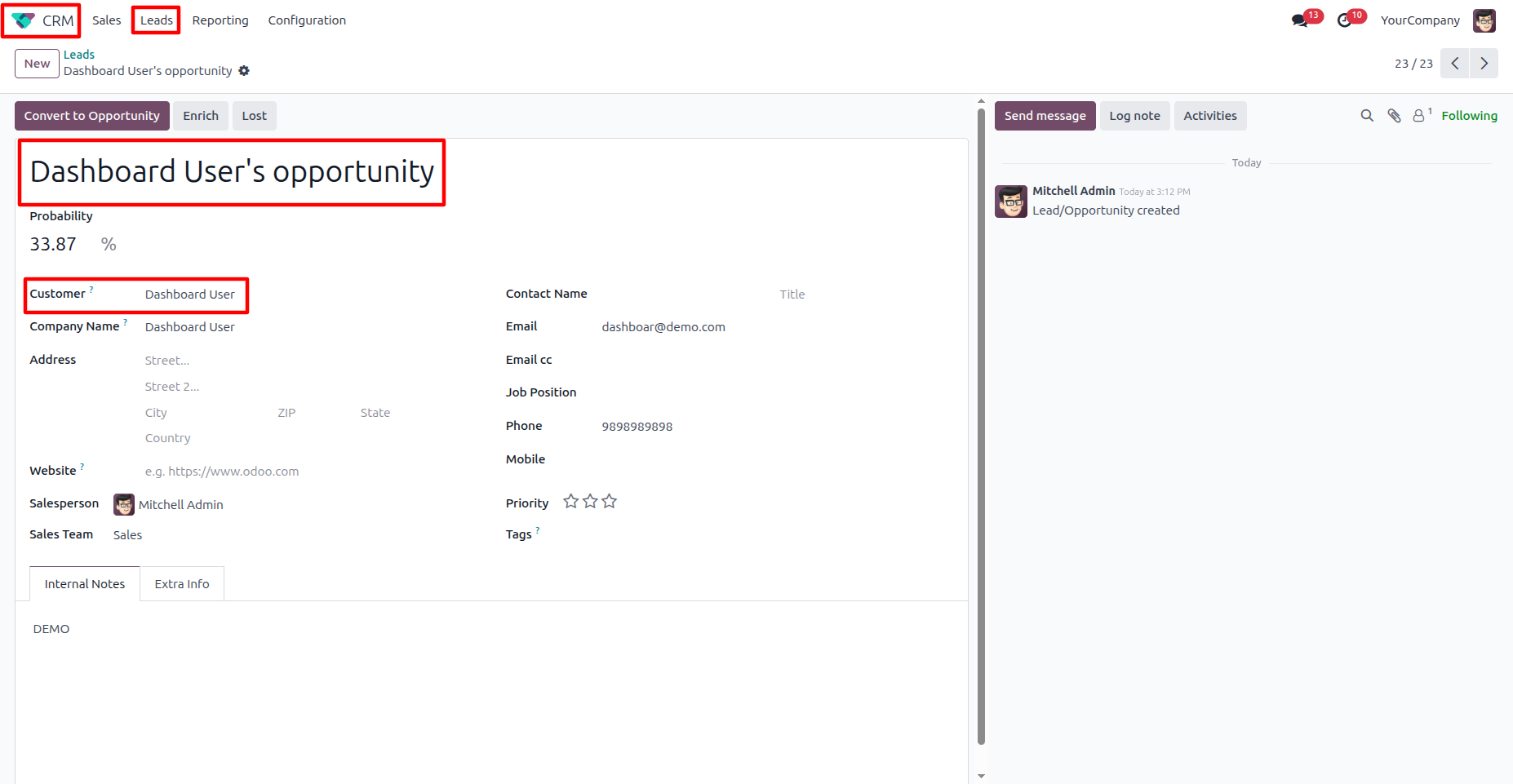Set priority to third star
The image size is (1513, 784).
coord(609,501)
